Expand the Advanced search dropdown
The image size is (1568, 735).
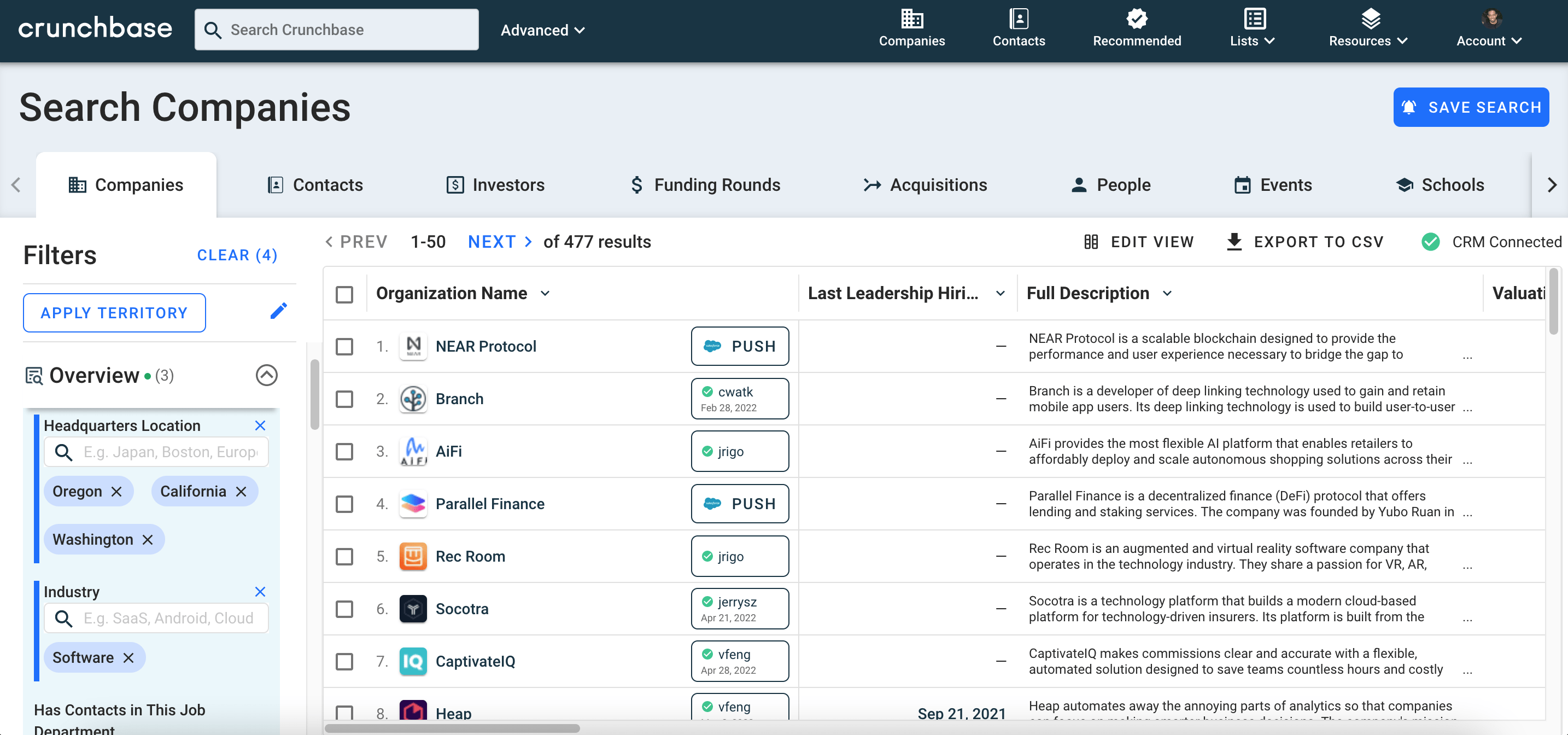click(x=542, y=30)
